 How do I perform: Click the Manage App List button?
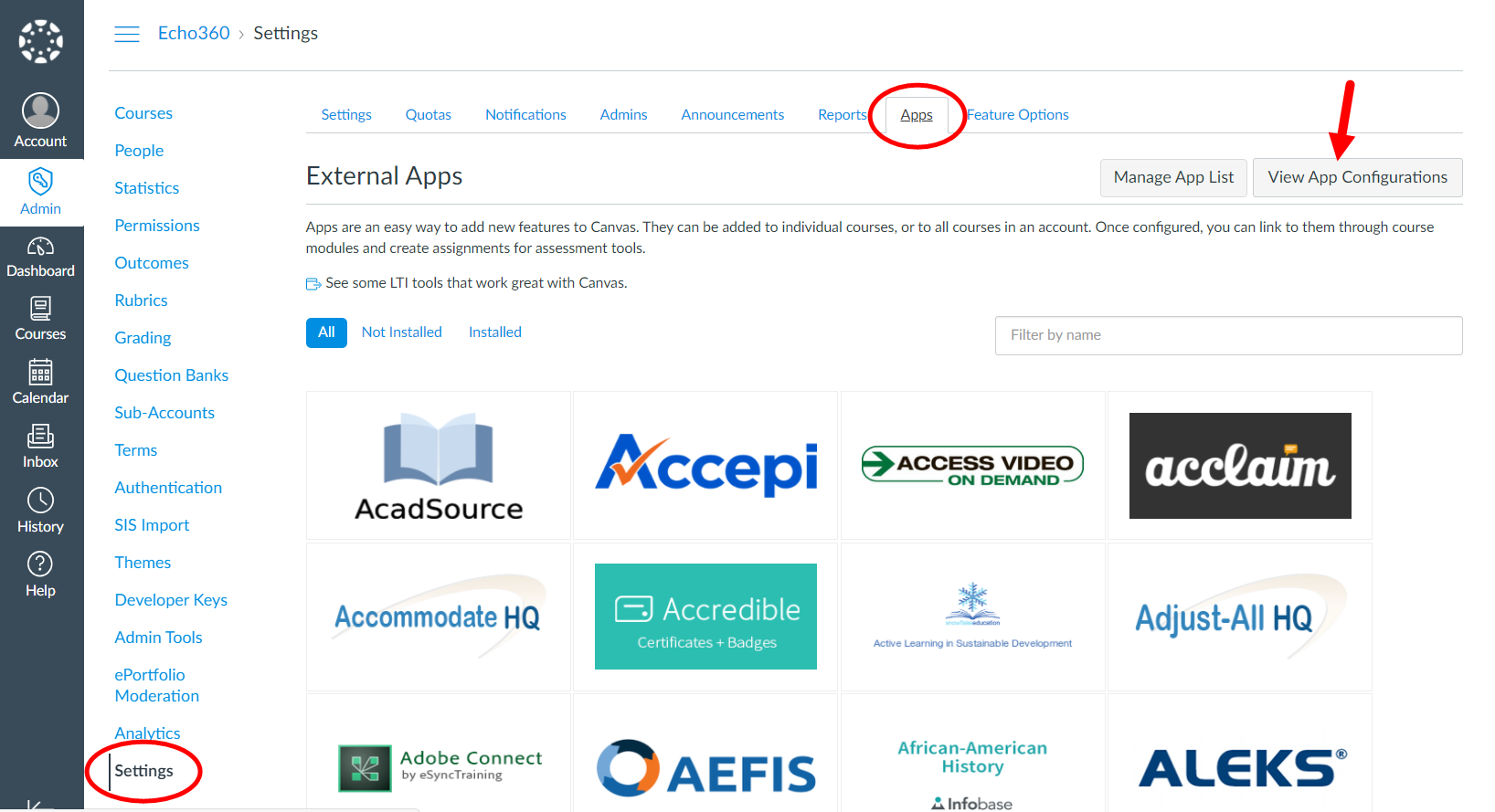click(x=1173, y=177)
